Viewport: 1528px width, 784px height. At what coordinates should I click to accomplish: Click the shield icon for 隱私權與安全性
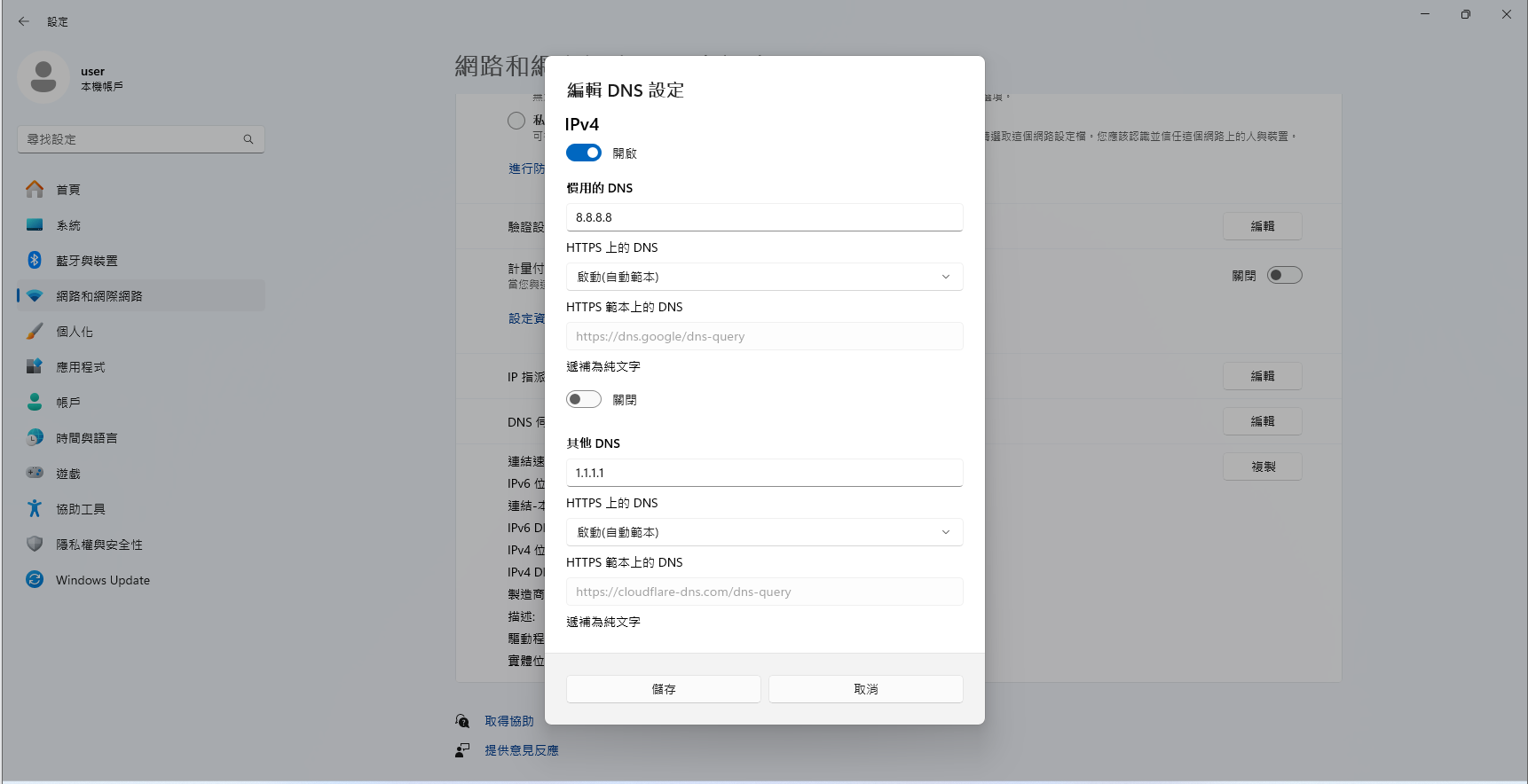point(35,544)
